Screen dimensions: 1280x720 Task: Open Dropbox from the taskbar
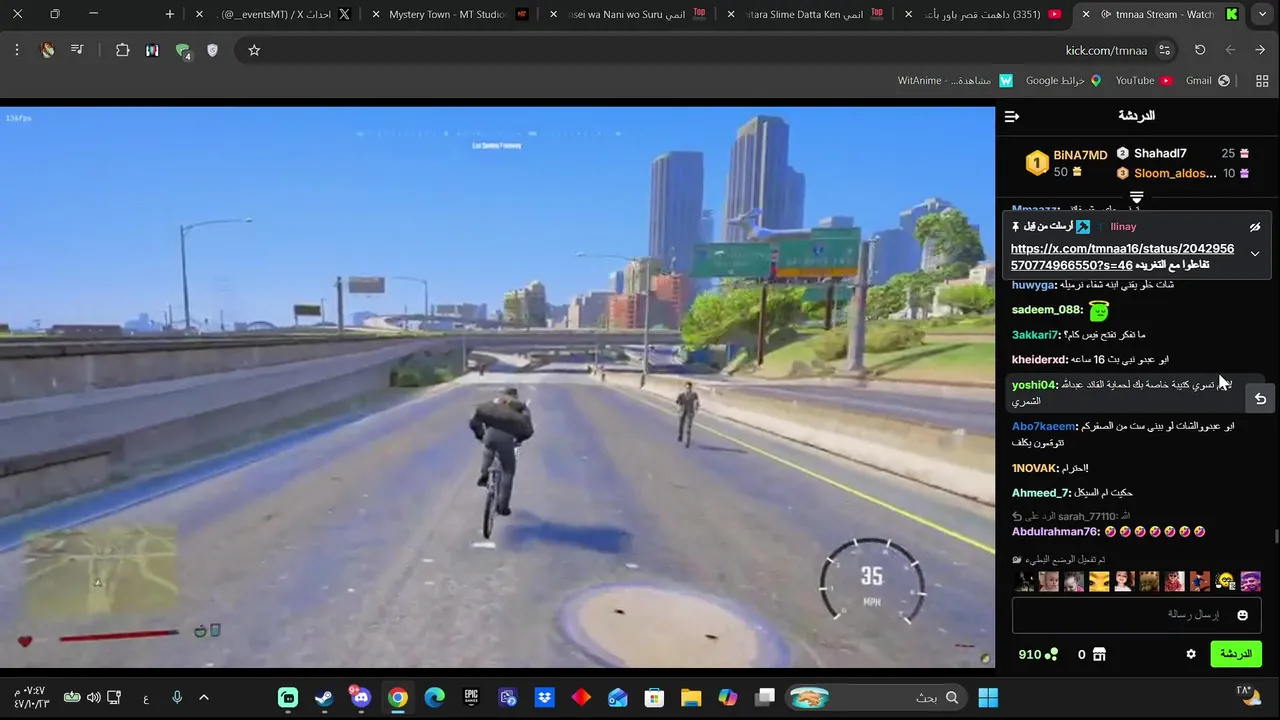(x=544, y=697)
